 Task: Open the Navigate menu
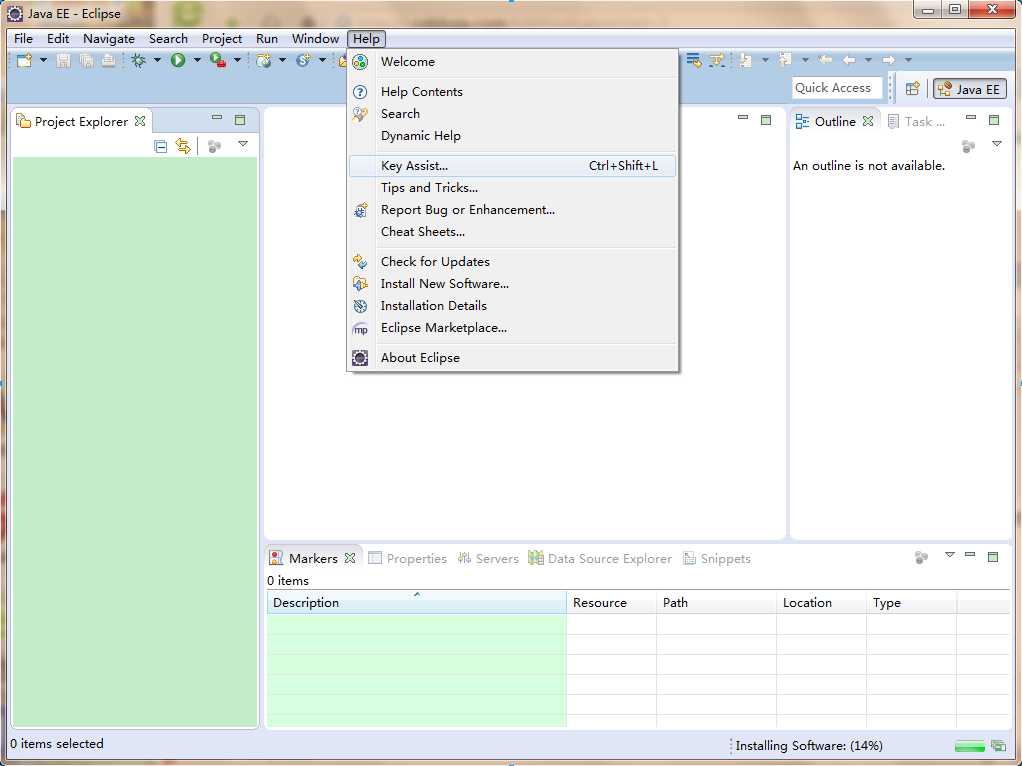click(109, 38)
